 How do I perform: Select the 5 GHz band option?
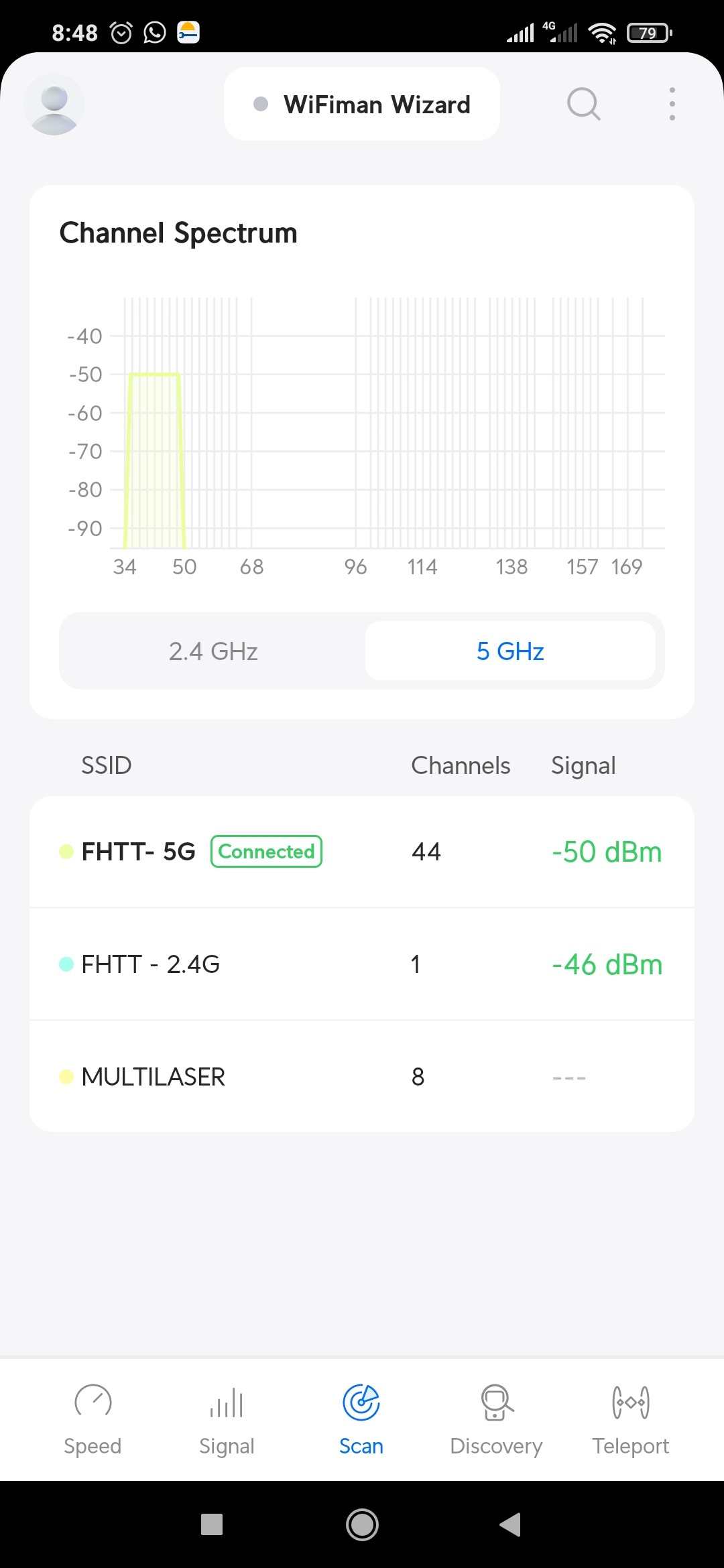(510, 651)
